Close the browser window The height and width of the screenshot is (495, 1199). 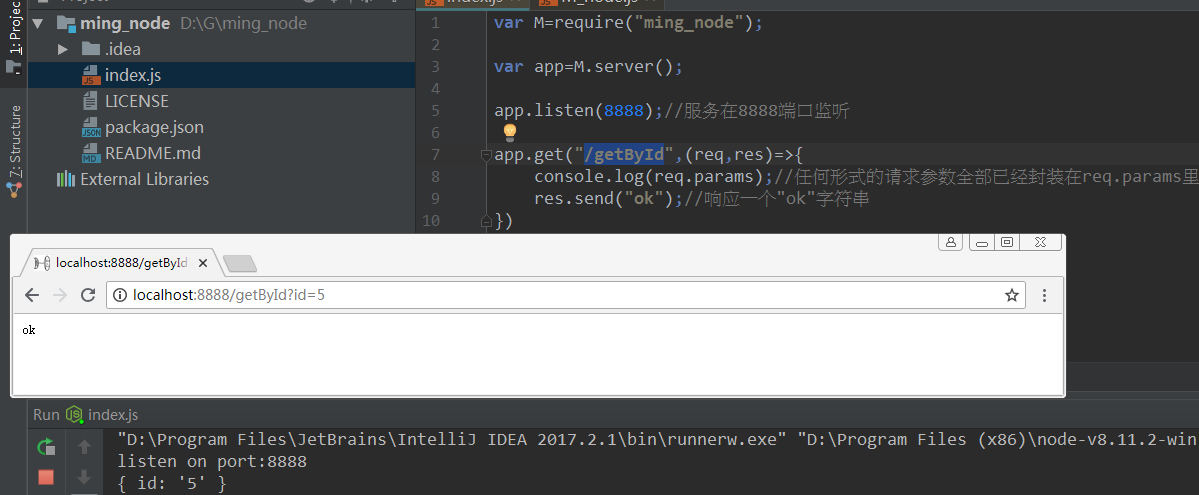pos(1040,243)
